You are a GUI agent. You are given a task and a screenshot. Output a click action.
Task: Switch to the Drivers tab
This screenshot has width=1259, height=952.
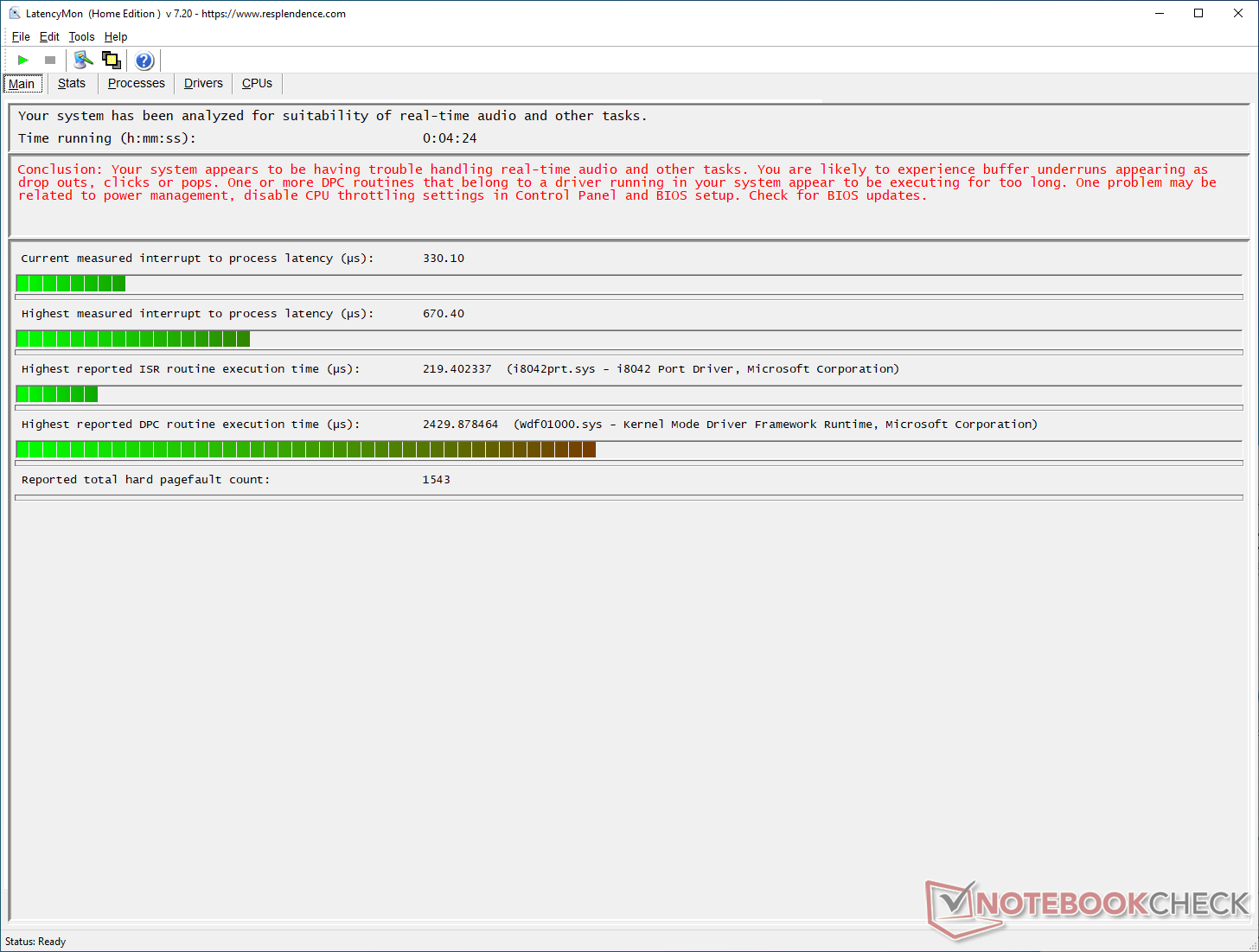203,83
